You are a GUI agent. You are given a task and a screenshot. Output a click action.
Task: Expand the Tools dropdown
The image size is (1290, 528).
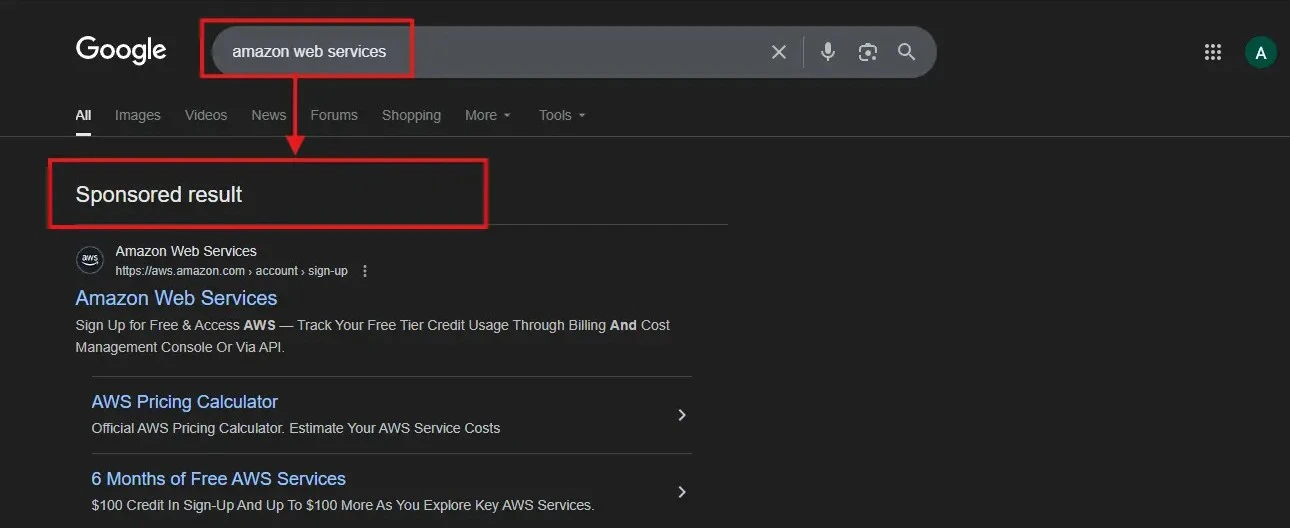pos(562,115)
